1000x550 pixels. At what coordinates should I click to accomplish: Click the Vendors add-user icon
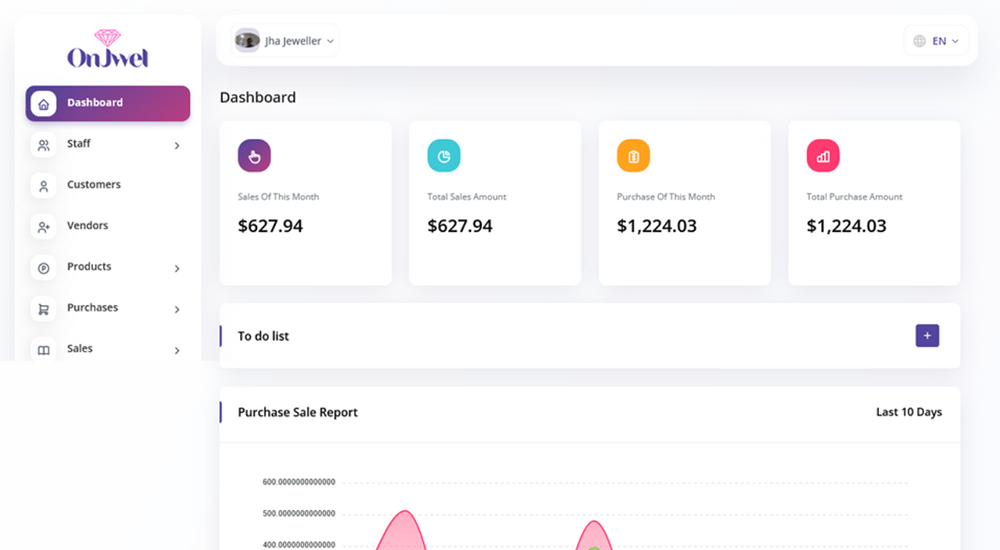point(43,227)
